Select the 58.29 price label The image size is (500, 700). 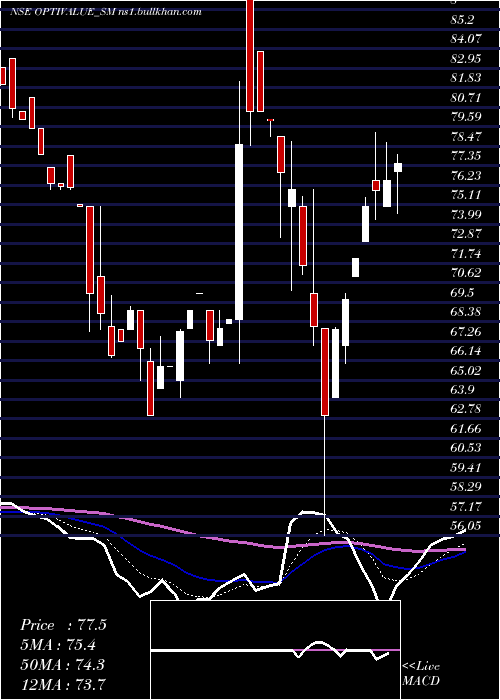point(466,487)
